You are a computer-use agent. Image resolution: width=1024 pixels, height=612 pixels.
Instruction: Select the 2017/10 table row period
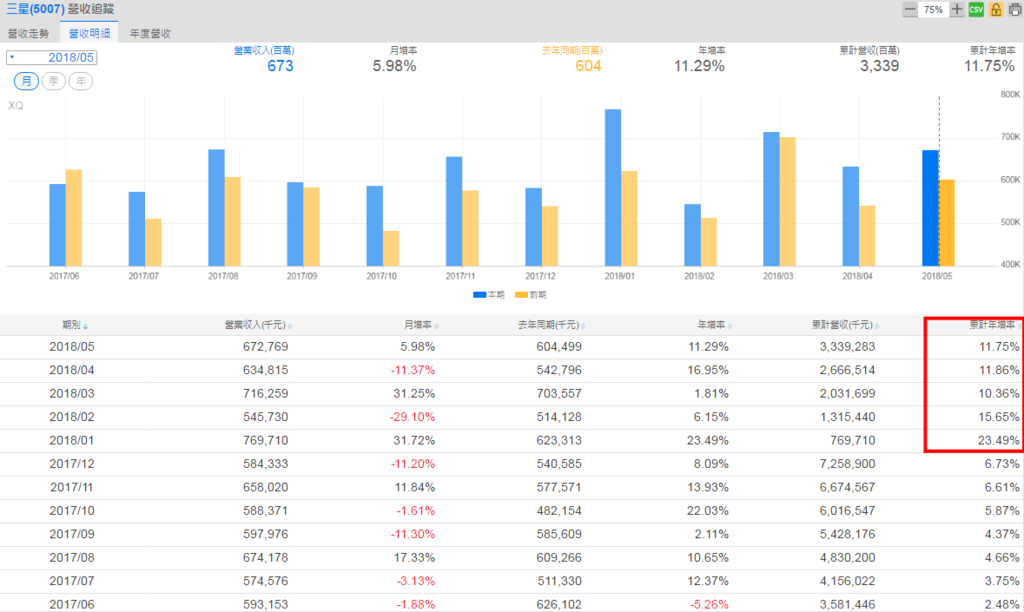(72, 511)
